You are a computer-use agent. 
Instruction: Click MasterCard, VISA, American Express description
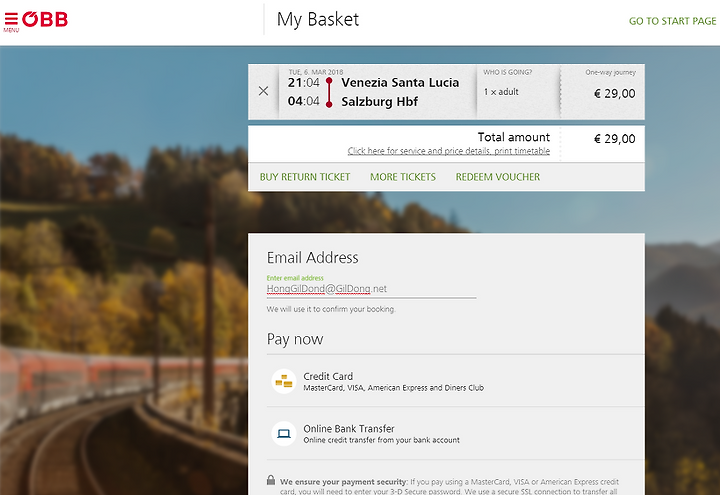394,388
